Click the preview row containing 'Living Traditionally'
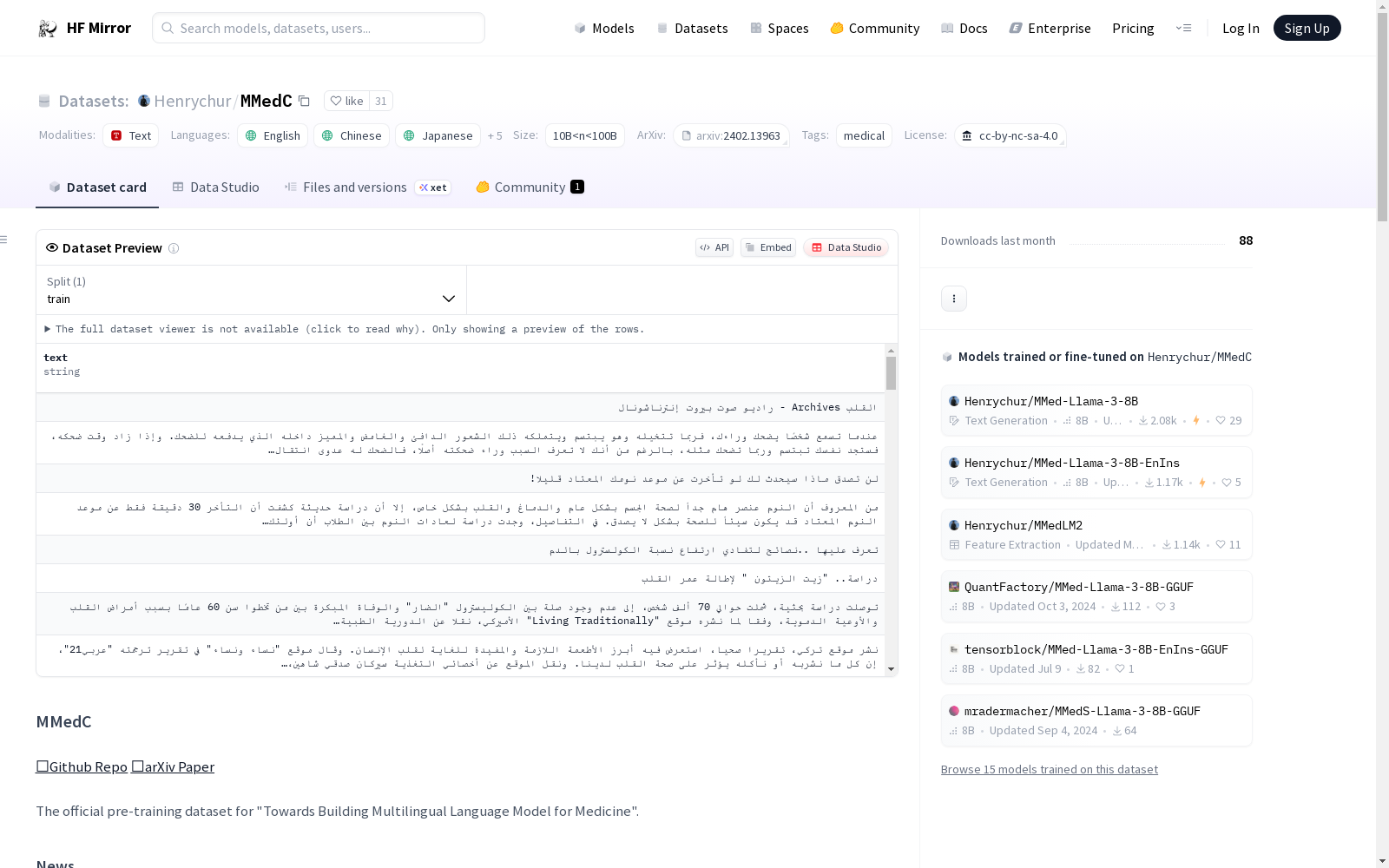Viewport: 1389px width, 868px height. pyautogui.click(x=460, y=614)
